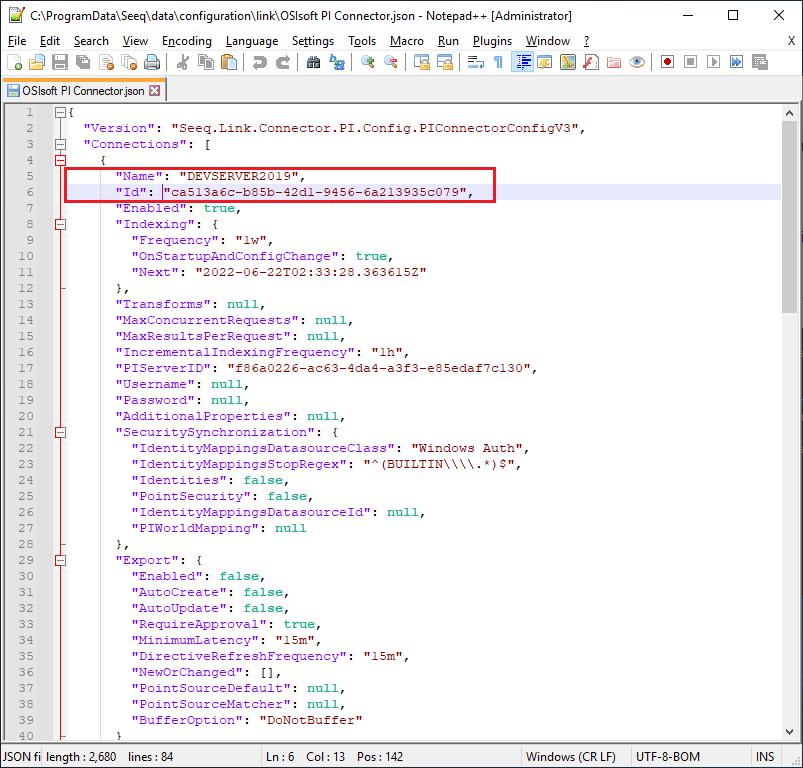The height and width of the screenshot is (768, 803).
Task: Toggle synchronize horizontal scrolling icon
Action: (445, 62)
